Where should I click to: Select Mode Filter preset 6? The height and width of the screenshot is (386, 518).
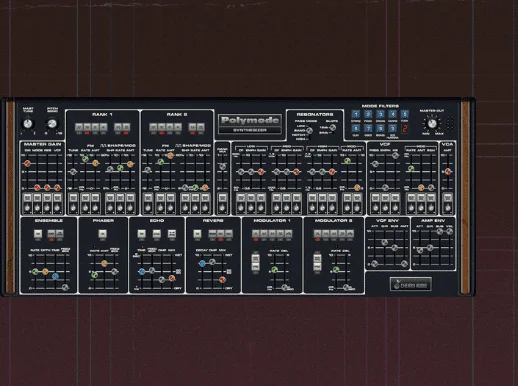356,128
